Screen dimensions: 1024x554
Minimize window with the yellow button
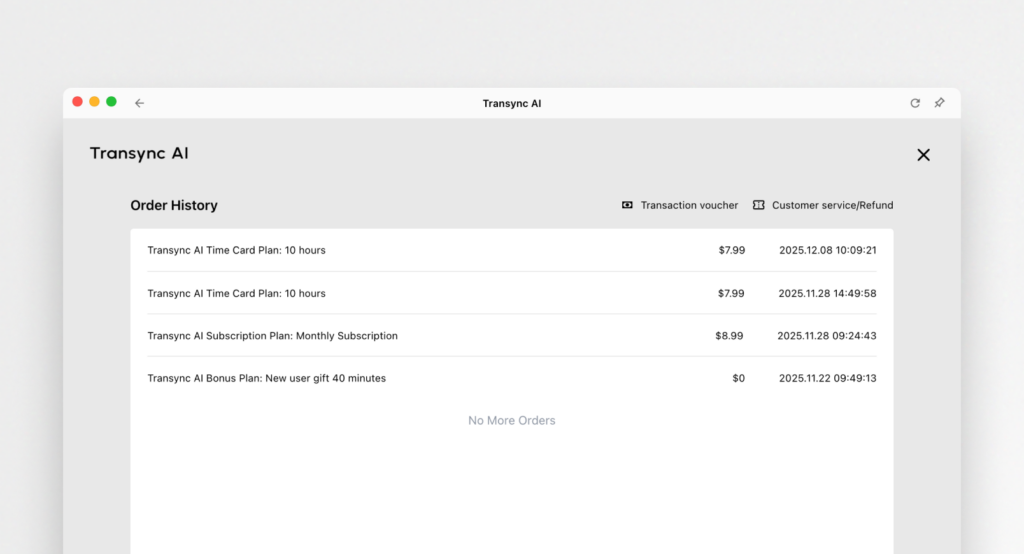pos(95,102)
